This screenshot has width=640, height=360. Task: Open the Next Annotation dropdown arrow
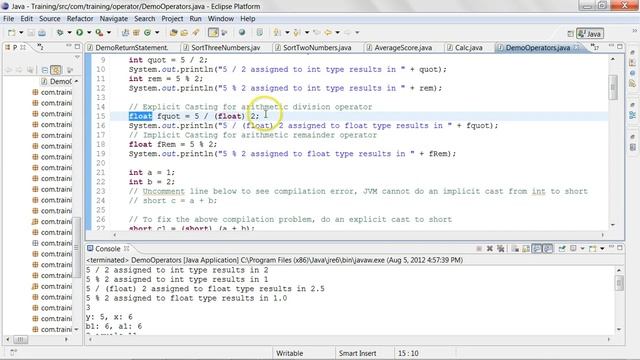point(287,33)
